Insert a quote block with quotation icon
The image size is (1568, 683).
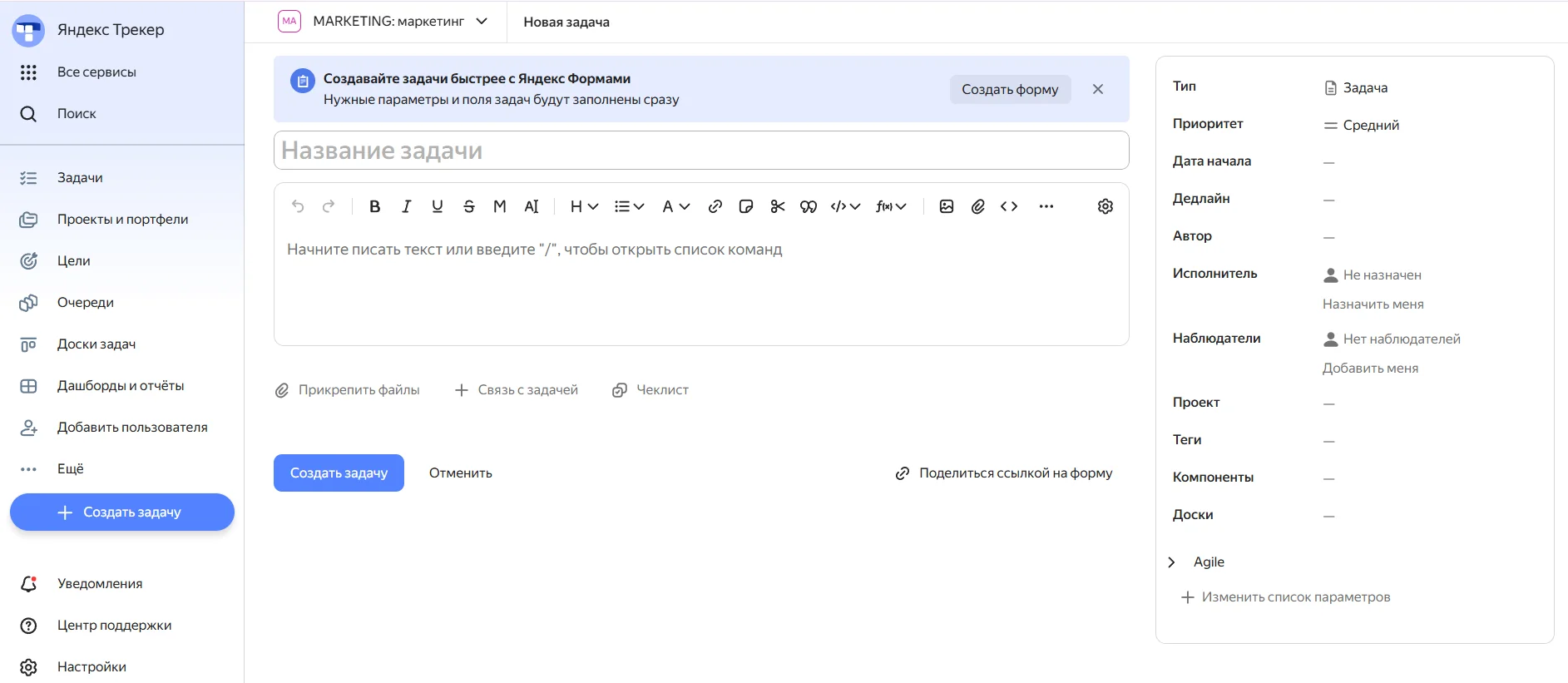[x=808, y=206]
